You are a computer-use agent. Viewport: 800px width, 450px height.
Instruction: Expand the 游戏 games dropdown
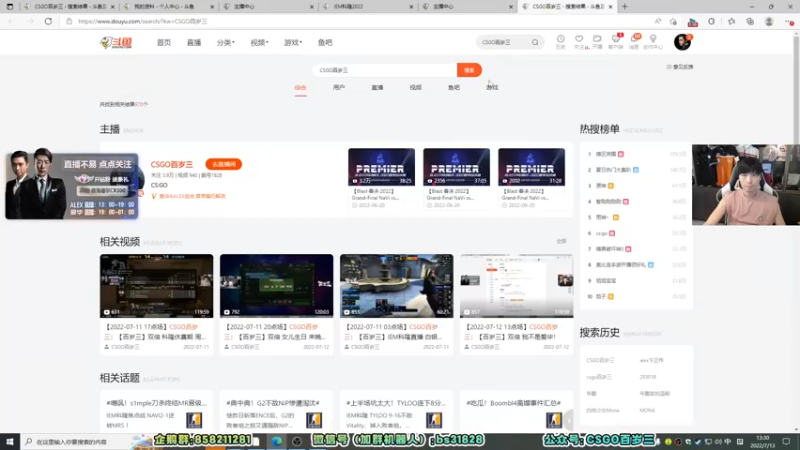coord(293,42)
